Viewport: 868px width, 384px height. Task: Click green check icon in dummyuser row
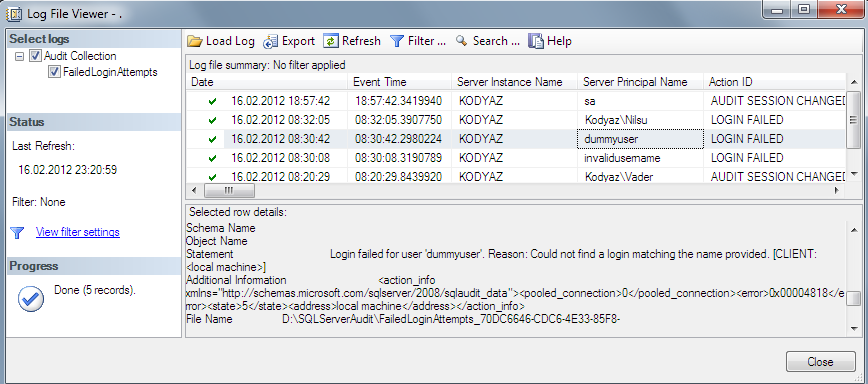[212, 139]
